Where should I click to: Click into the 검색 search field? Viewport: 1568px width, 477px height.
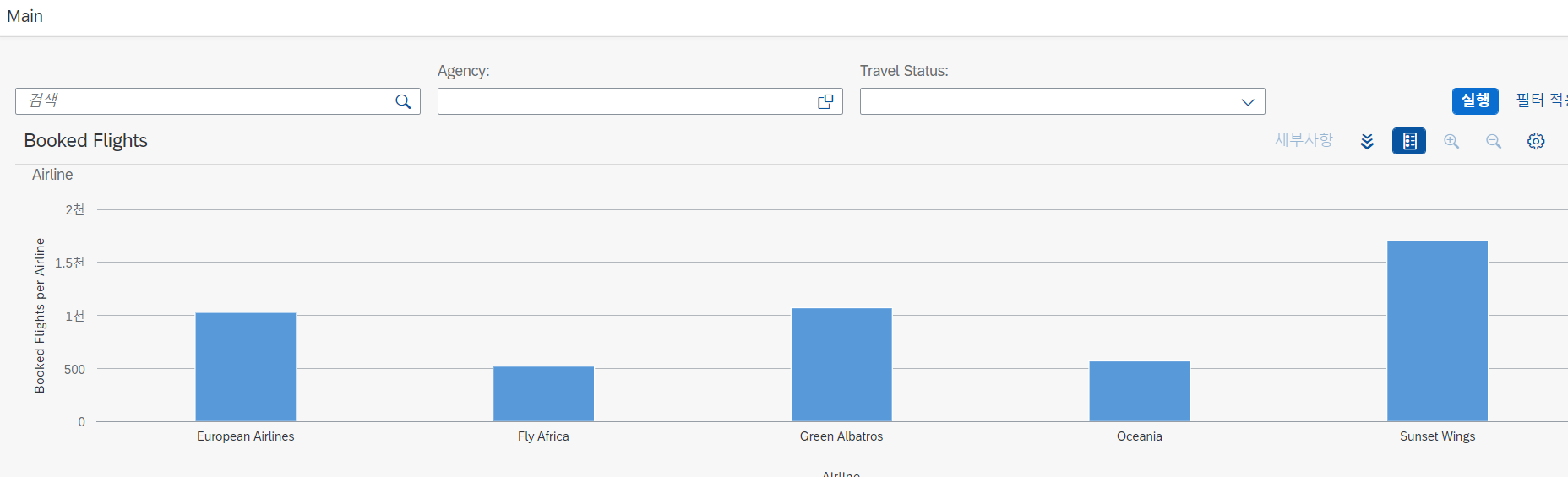pos(203,101)
